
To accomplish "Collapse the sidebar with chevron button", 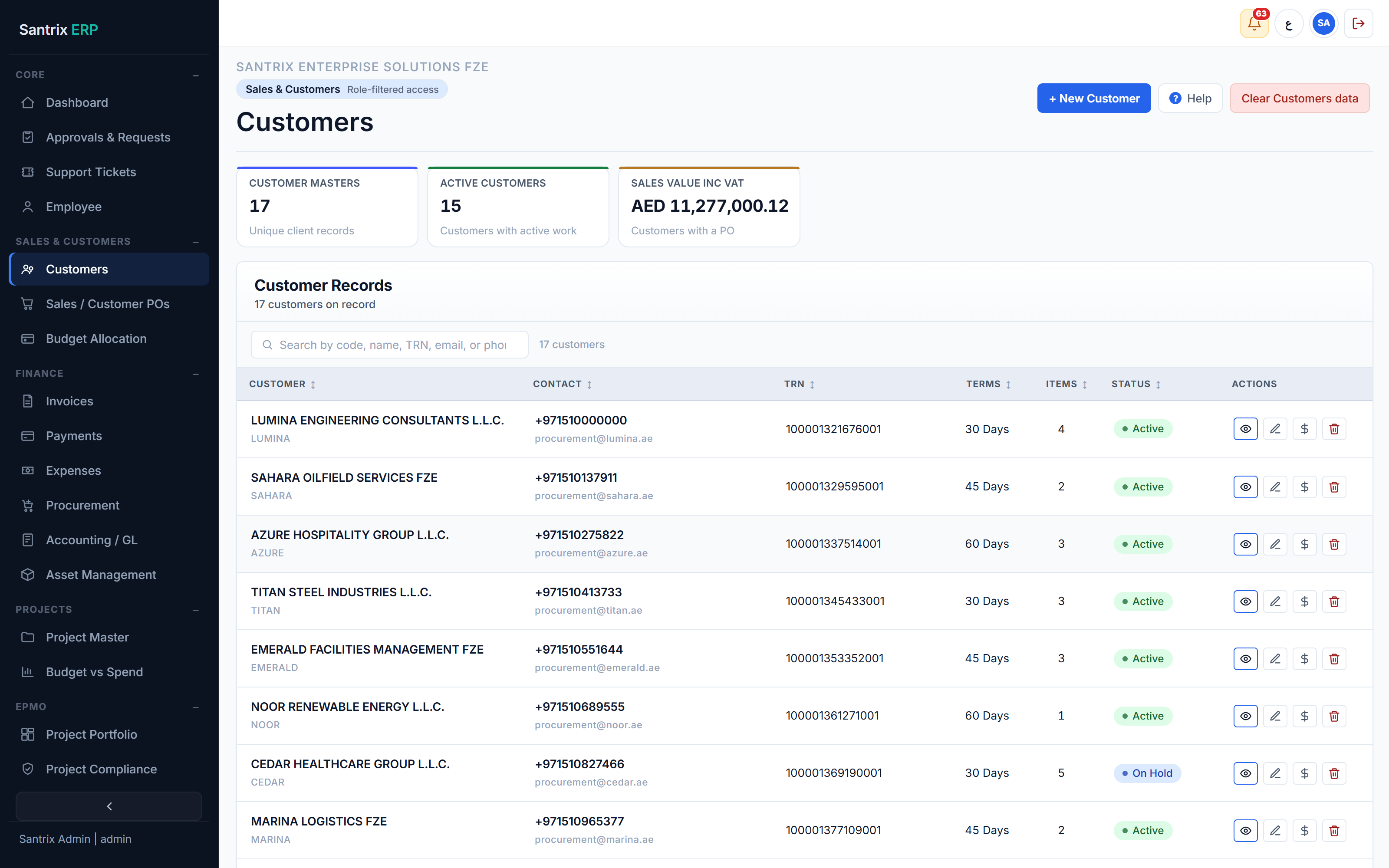I will click(109, 806).
